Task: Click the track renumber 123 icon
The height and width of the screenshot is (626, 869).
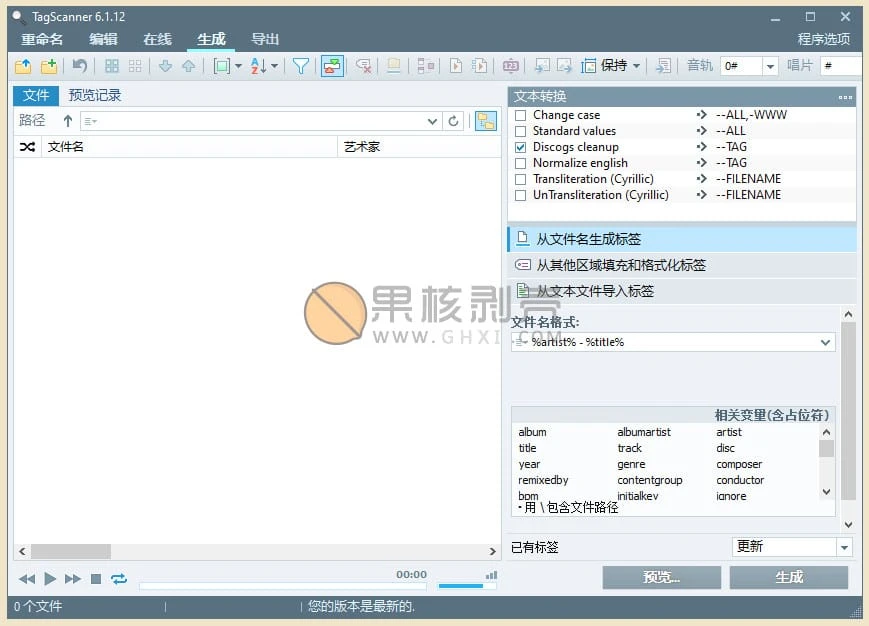Action: (x=510, y=66)
